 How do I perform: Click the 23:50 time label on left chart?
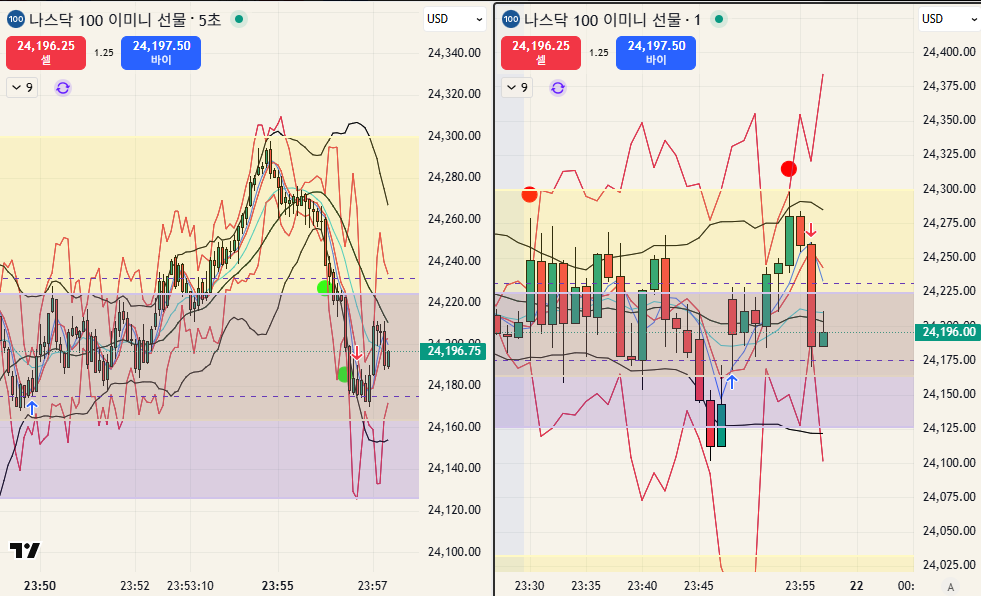(40, 586)
